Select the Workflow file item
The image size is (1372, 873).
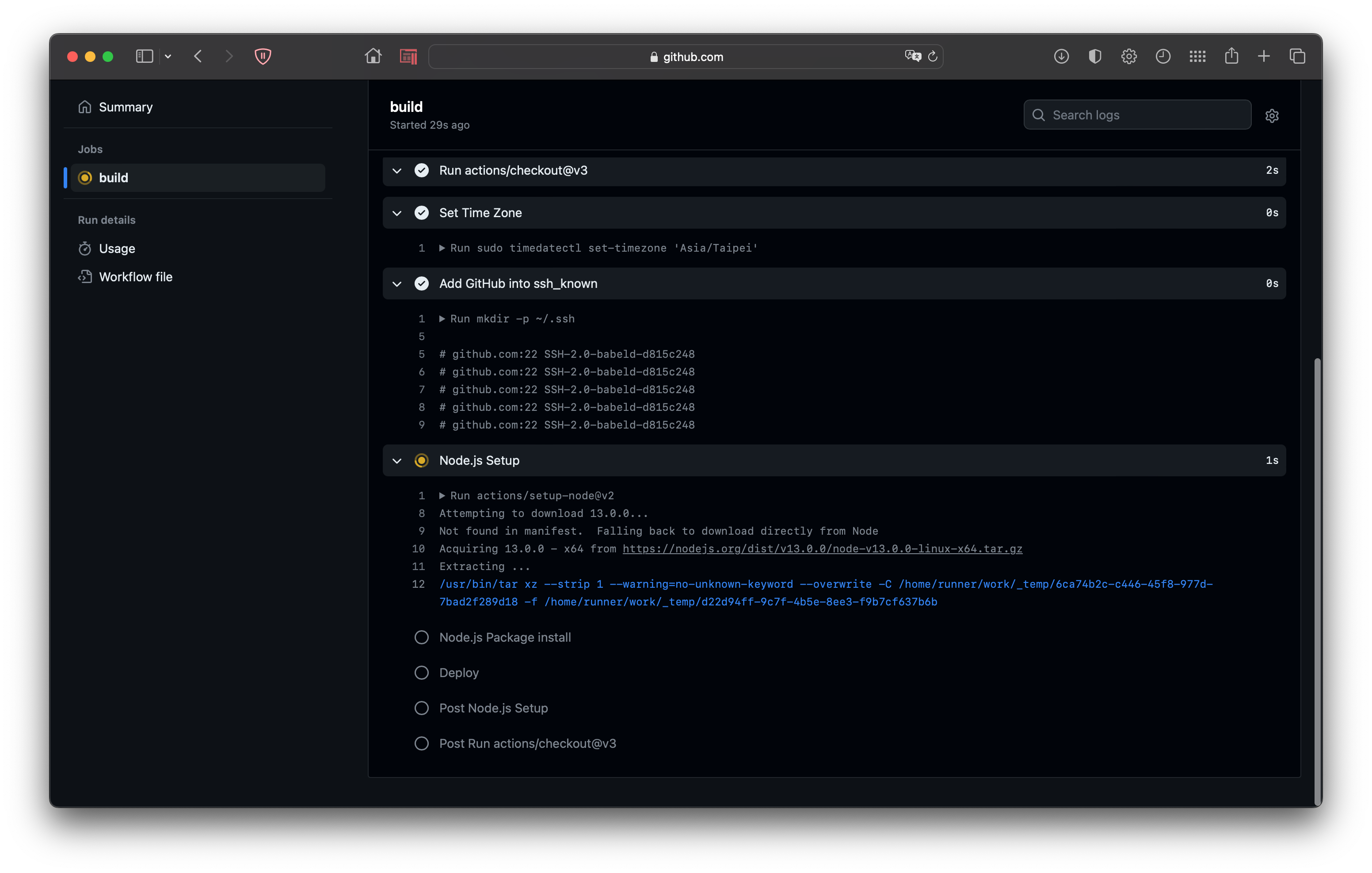[135, 276]
